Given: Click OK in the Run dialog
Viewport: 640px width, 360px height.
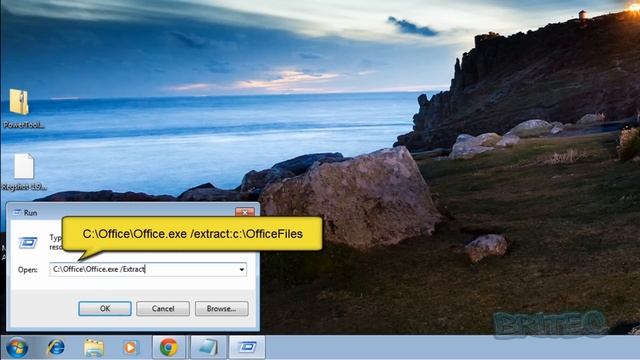Looking at the screenshot, I should 105,309.
